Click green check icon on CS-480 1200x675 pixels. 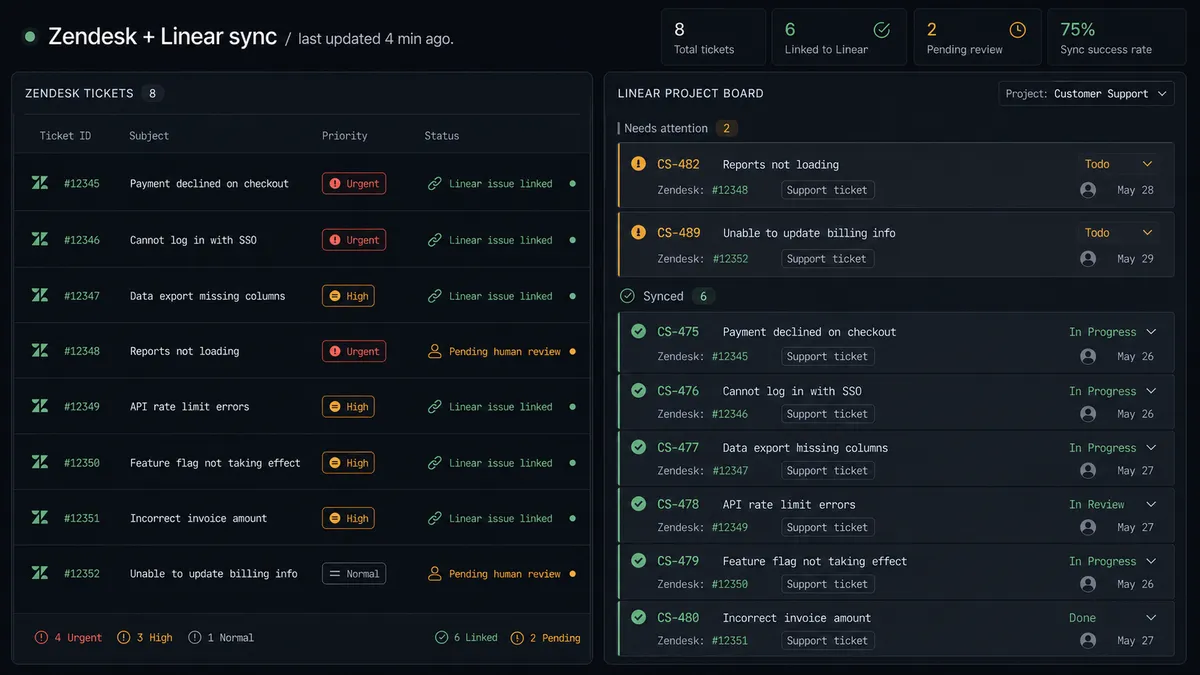(x=638, y=617)
